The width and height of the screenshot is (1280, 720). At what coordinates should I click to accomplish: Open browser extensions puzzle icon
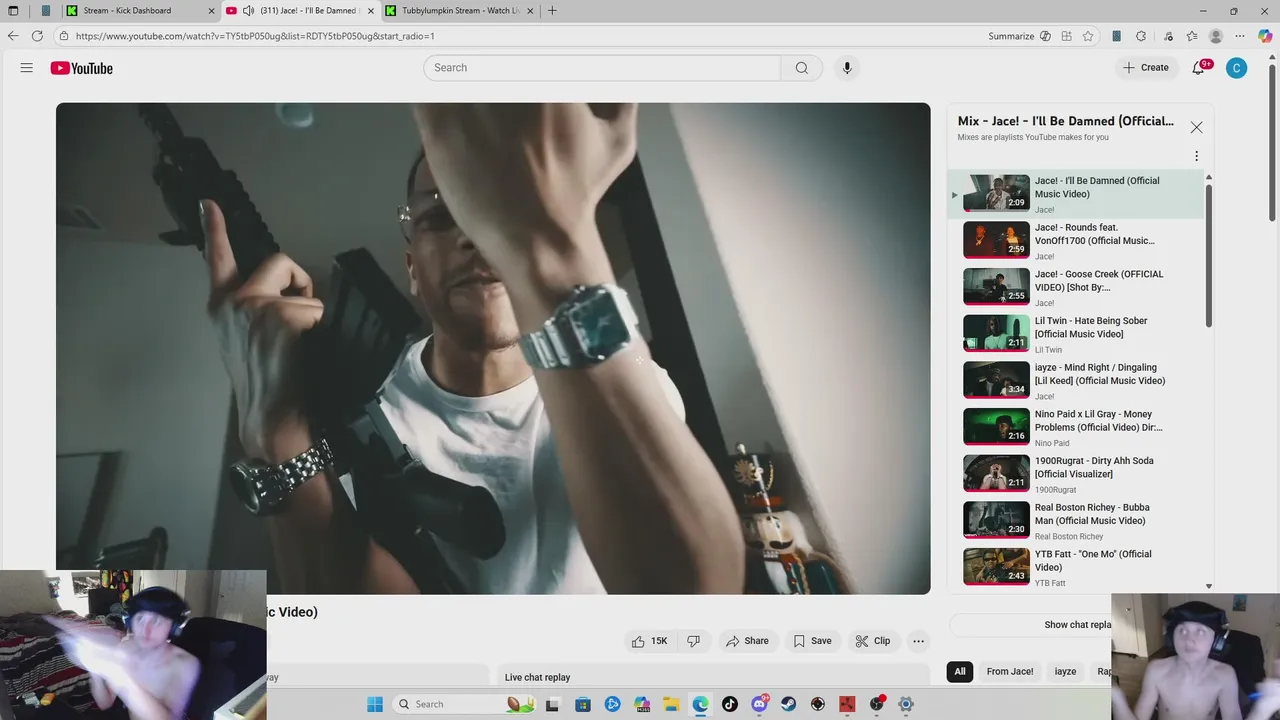(1141, 36)
